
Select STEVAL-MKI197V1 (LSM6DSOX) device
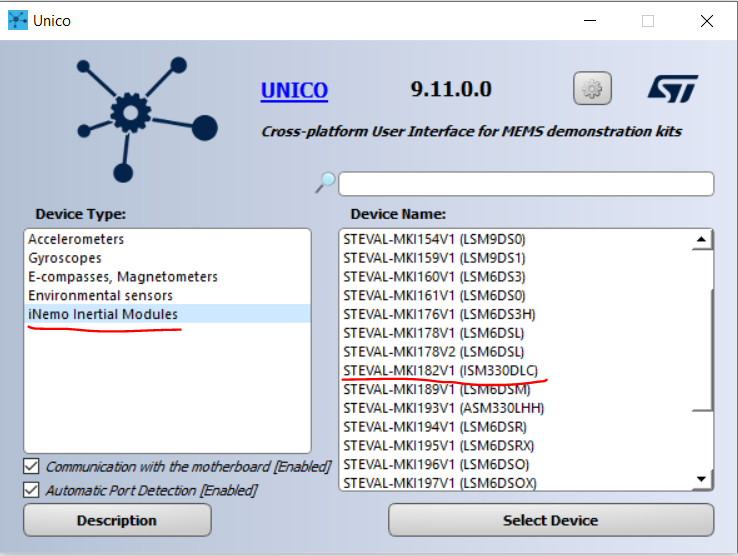515,483
